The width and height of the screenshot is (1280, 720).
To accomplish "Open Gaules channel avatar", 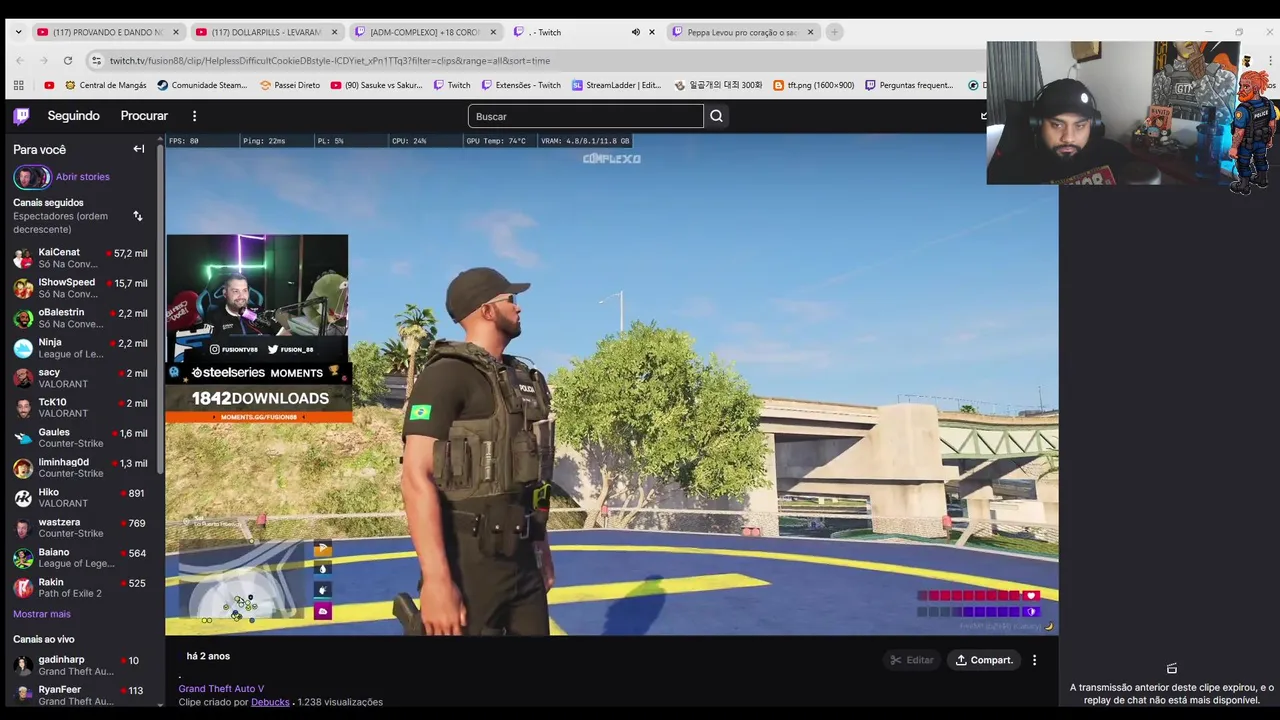I will 23,438.
